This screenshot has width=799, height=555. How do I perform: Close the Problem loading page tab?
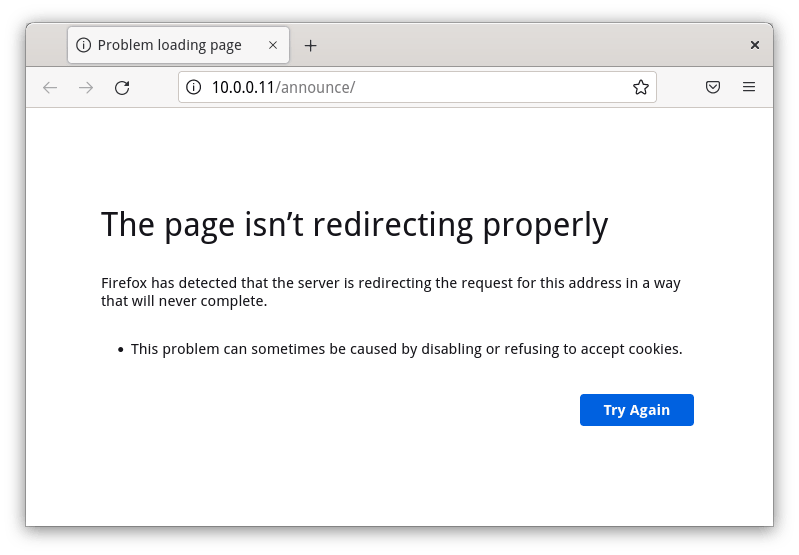pos(273,45)
